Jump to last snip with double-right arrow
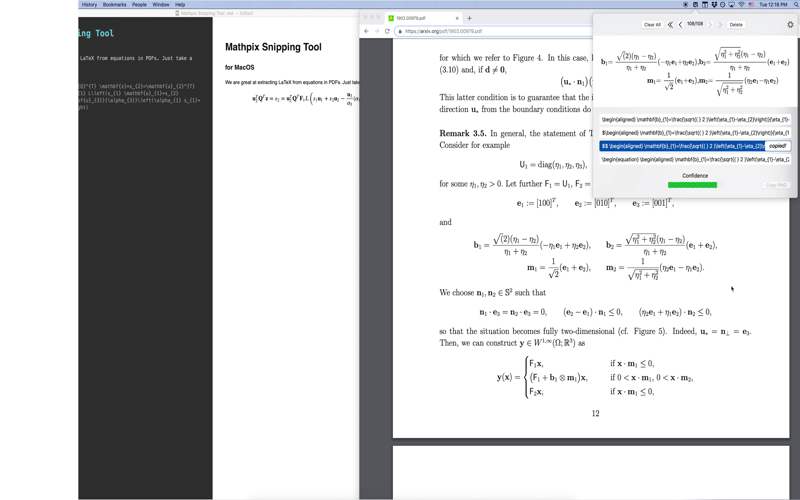The width and height of the screenshot is (800, 500). tap(720, 24)
